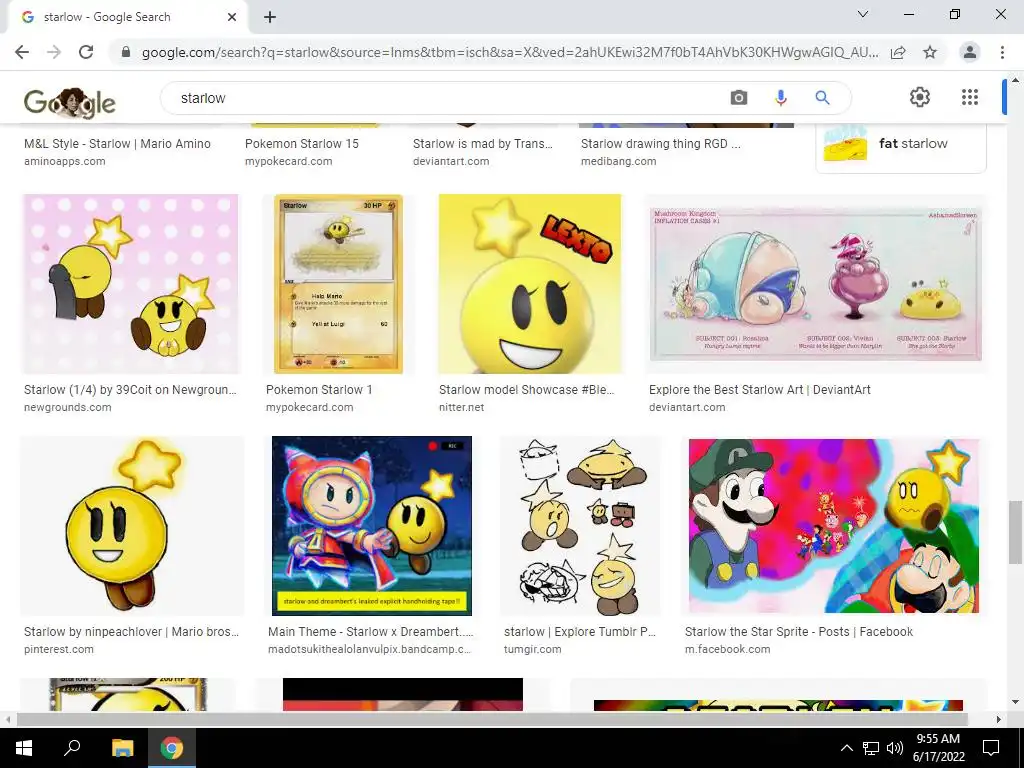
Task: Click the scroll down arrow of page
Action: (1015, 702)
